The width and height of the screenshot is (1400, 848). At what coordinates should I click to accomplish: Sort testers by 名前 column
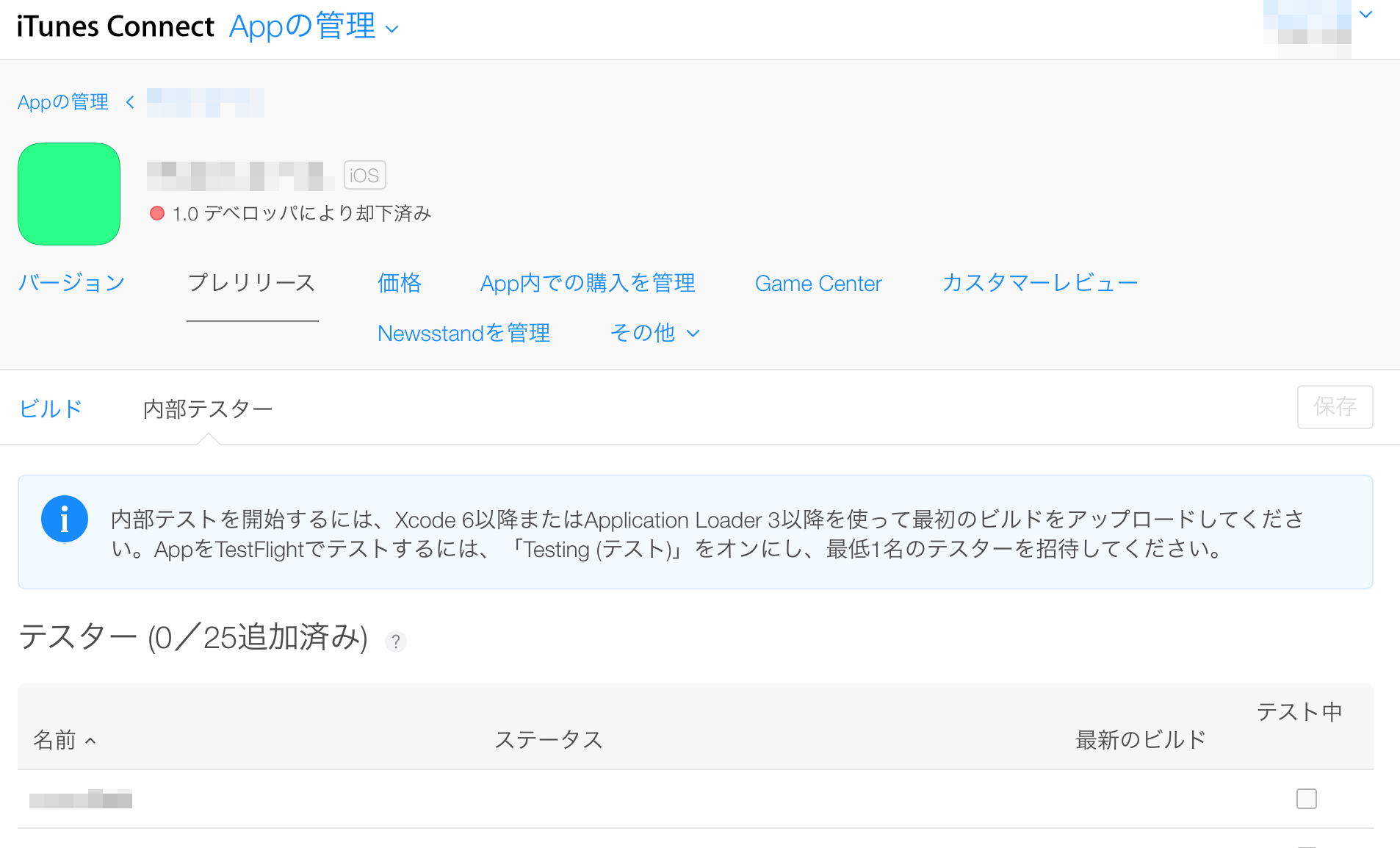coord(65,739)
